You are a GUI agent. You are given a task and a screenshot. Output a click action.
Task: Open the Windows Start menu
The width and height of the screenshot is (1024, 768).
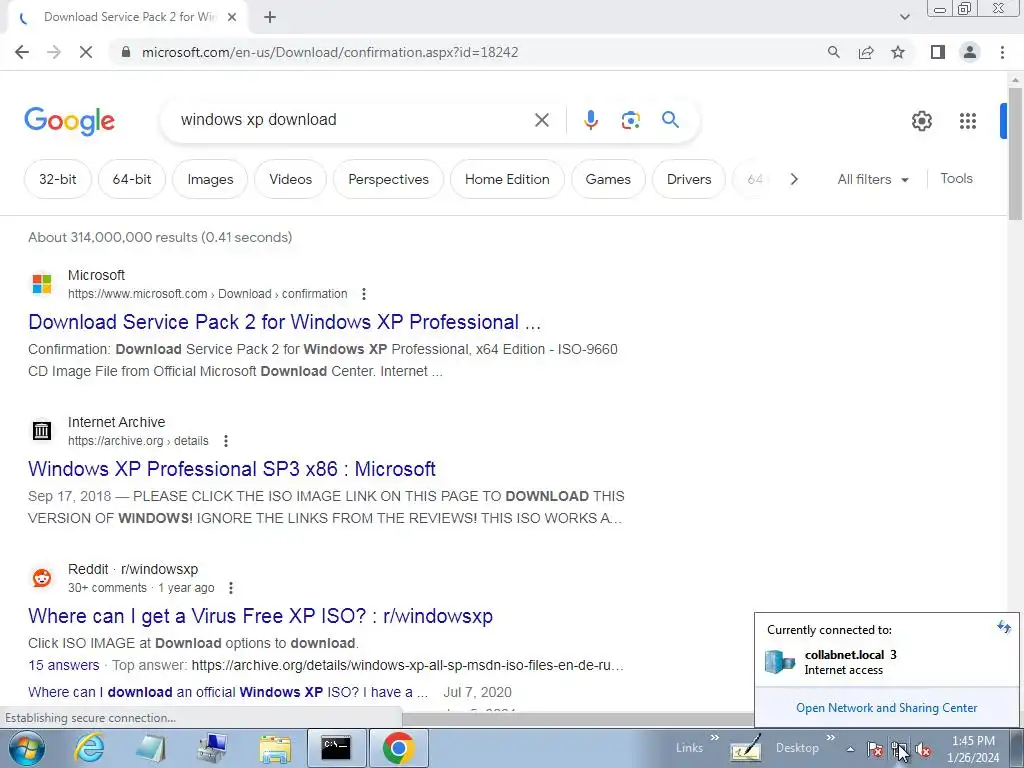pyautogui.click(x=26, y=748)
